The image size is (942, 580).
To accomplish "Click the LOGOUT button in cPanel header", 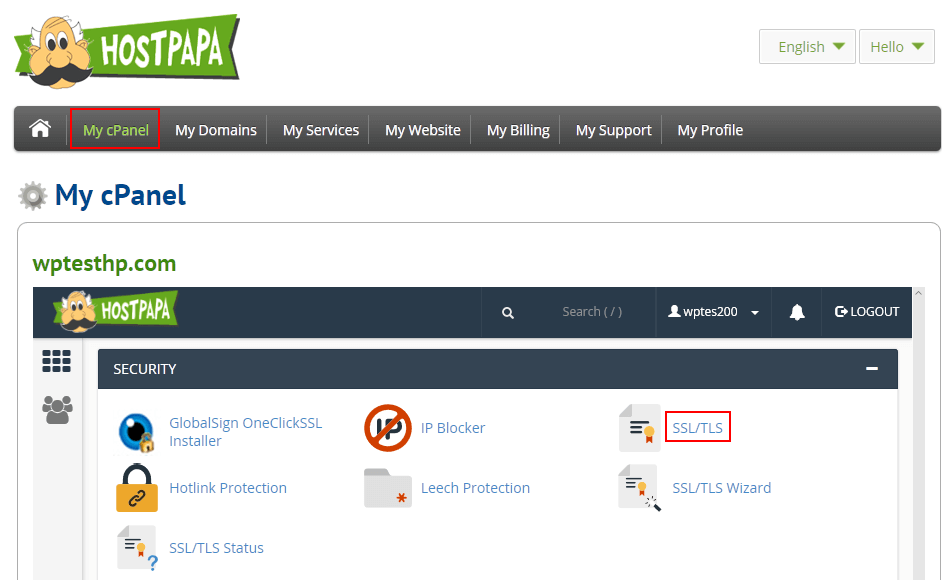I will pyautogui.click(x=867, y=312).
